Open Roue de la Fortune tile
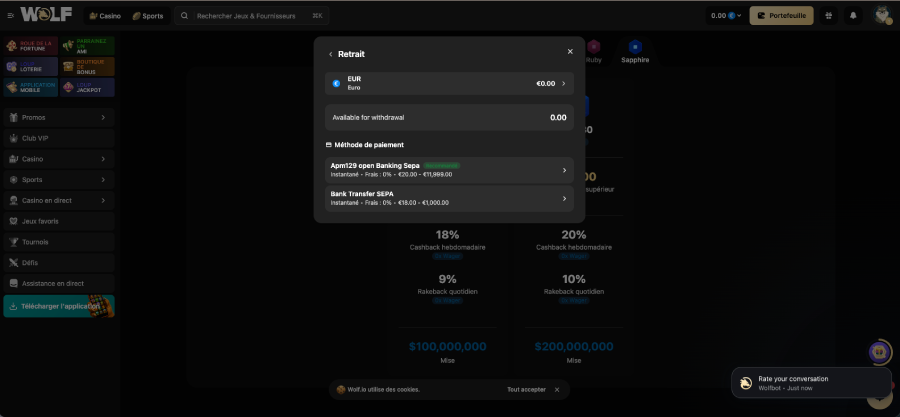The height and width of the screenshot is (417, 900). [31, 46]
